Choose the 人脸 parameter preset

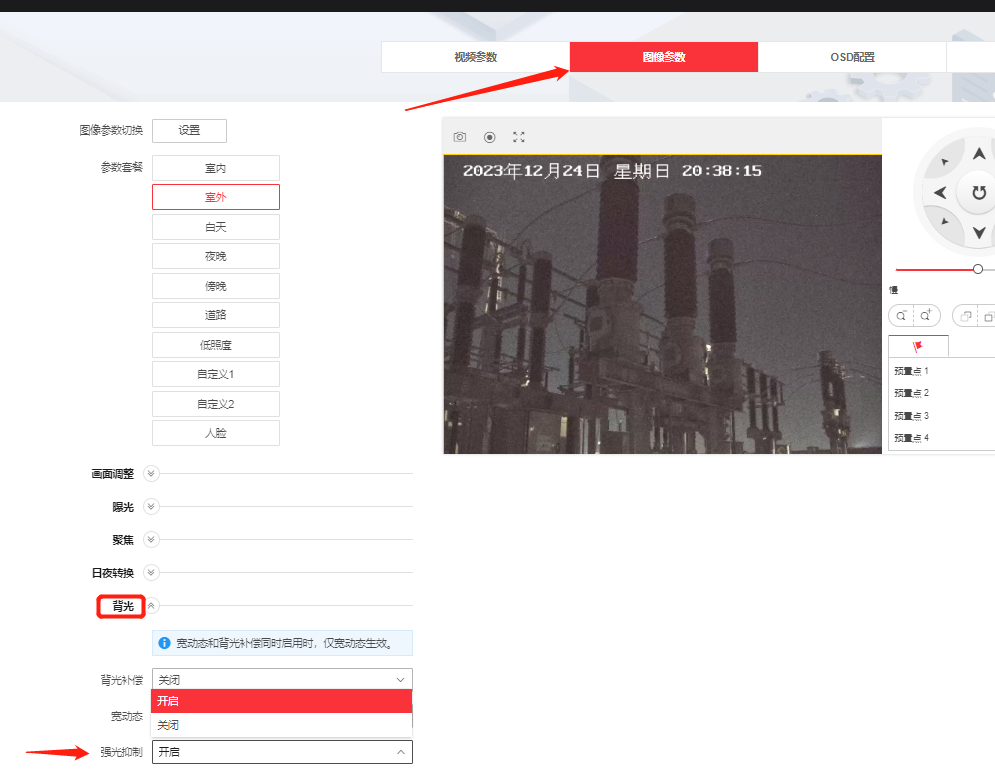pyautogui.click(x=216, y=433)
